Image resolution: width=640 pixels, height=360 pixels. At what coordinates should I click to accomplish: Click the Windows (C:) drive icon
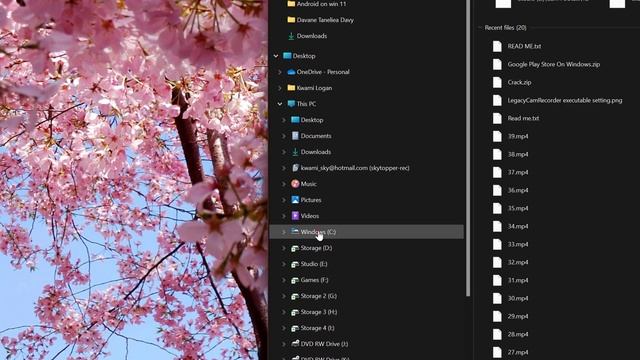295,231
